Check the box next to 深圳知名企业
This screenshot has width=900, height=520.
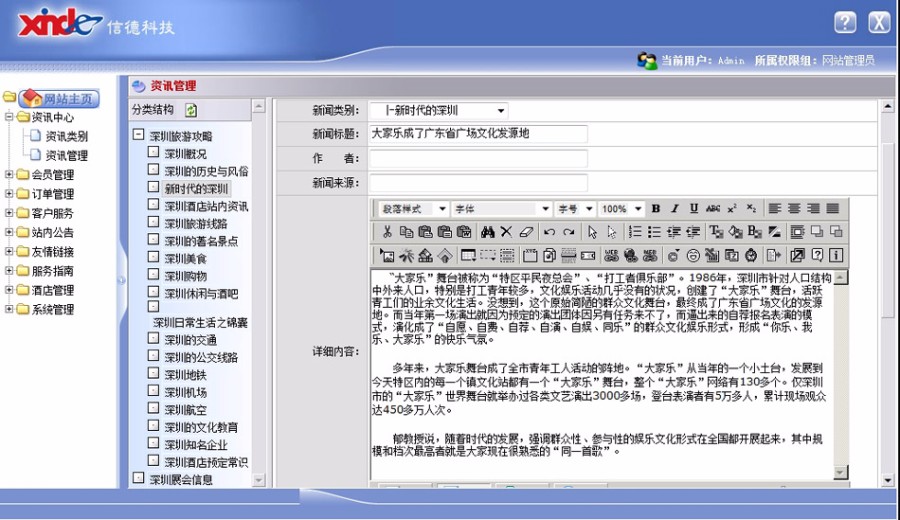pyautogui.click(x=153, y=443)
